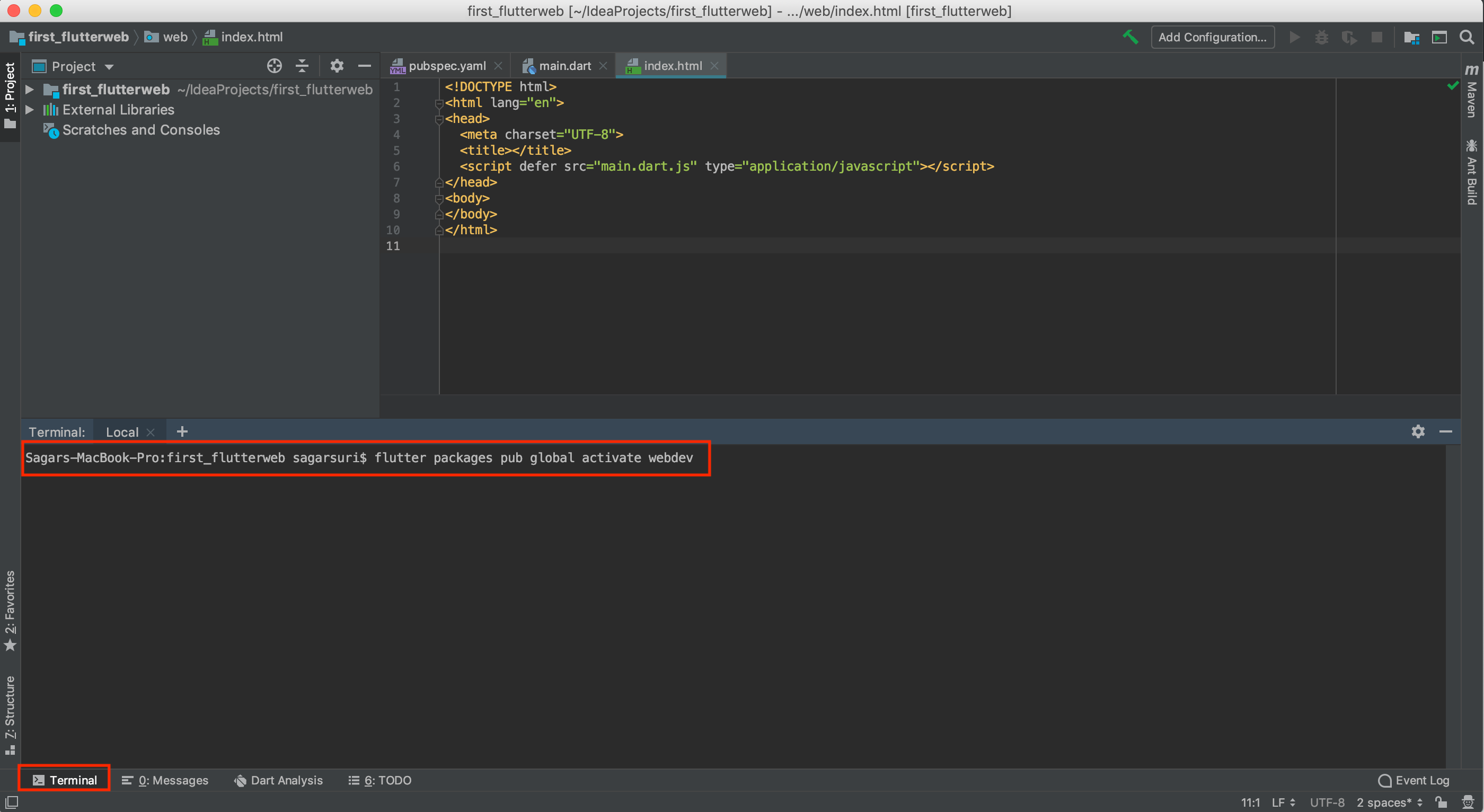This screenshot has width=1484, height=812.
Task: Click the green Build Project hammer icon
Action: tap(1130, 37)
